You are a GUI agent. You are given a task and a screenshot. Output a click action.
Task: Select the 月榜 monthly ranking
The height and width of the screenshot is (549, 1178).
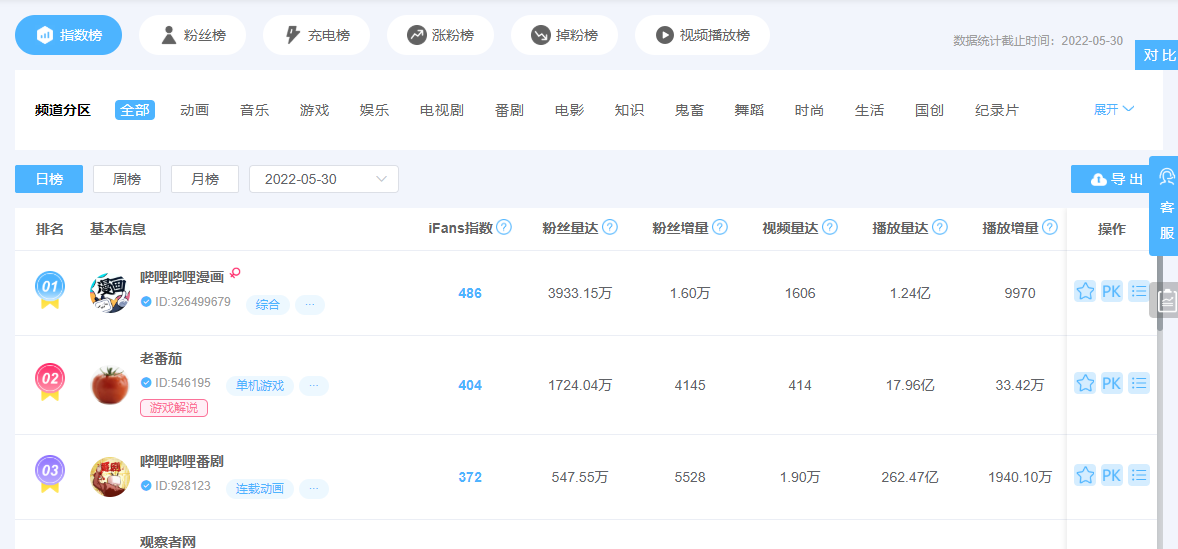[x=205, y=179]
